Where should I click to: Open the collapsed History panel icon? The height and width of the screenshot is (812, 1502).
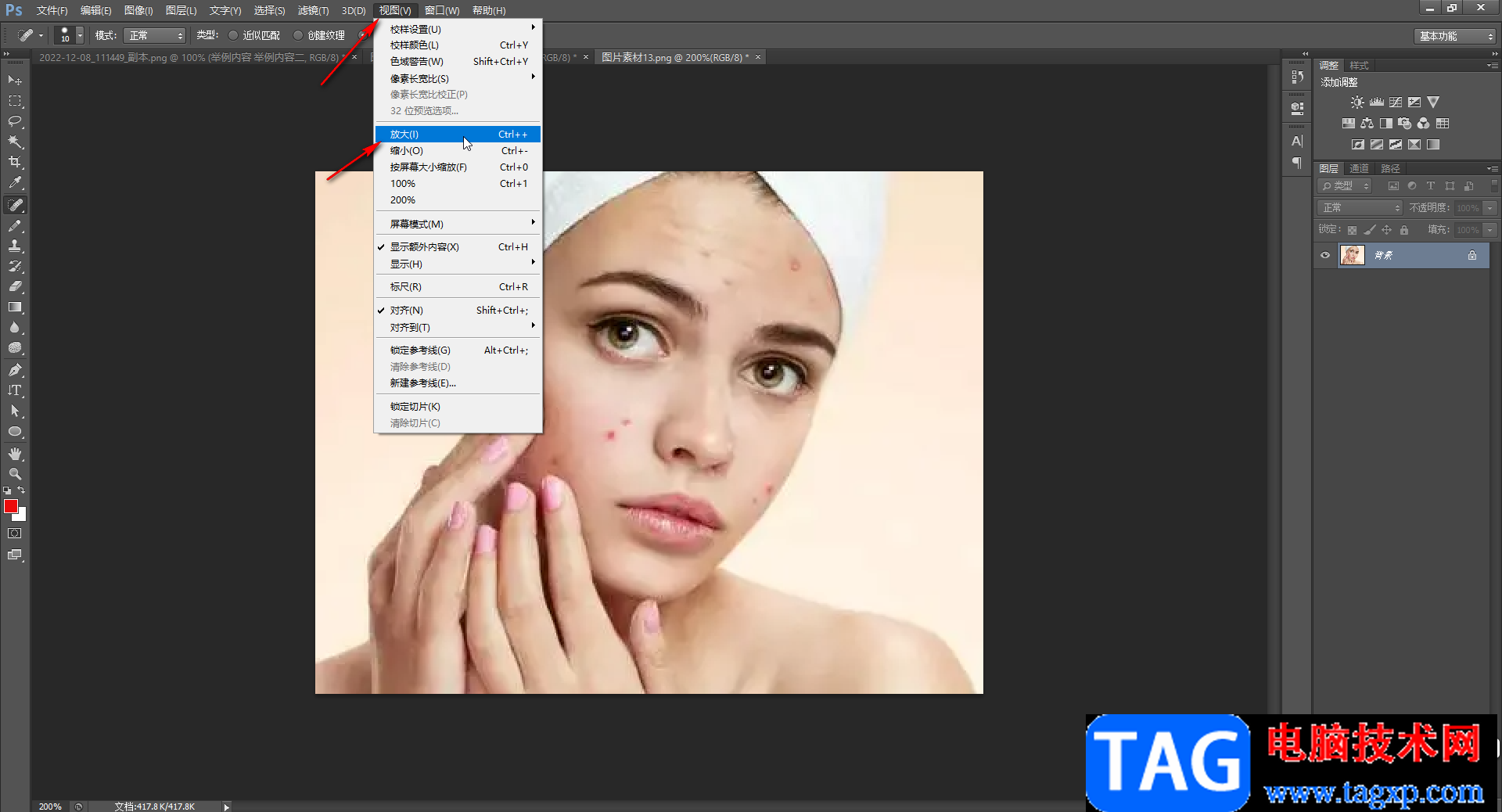click(x=1298, y=77)
